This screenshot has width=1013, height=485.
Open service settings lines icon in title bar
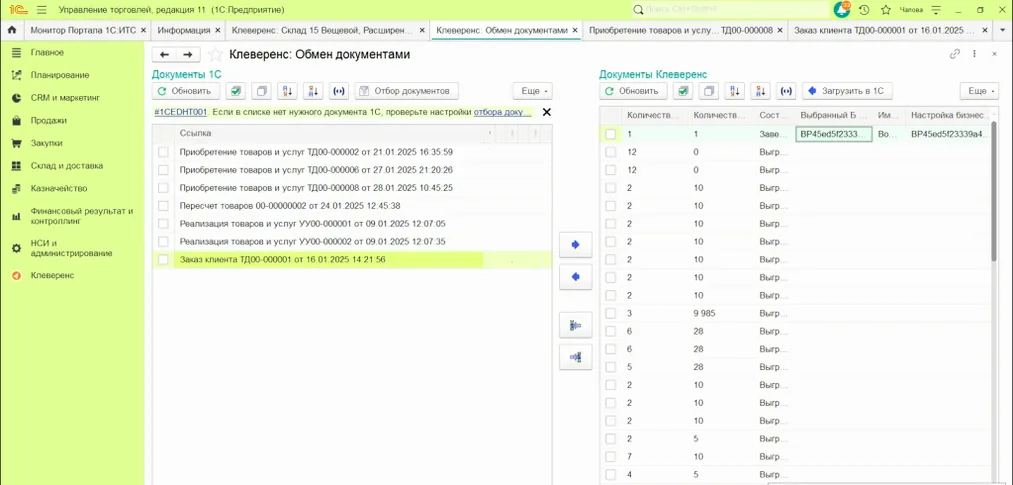pyautogui.click(x=937, y=10)
